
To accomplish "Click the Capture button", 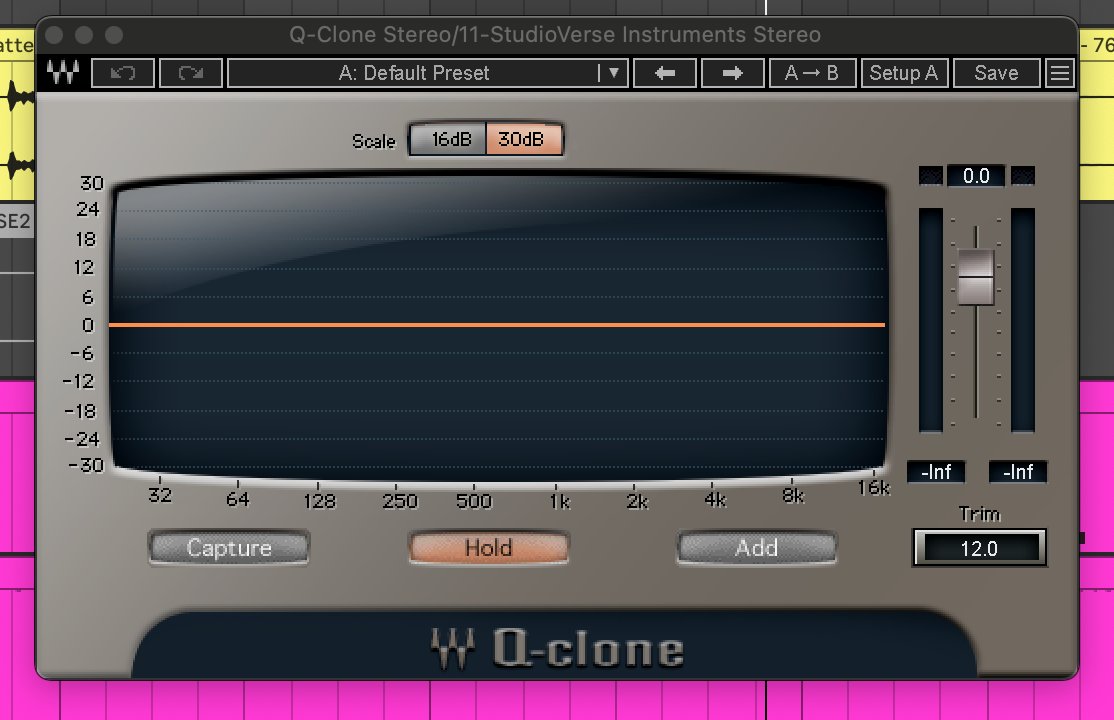I will (229, 548).
